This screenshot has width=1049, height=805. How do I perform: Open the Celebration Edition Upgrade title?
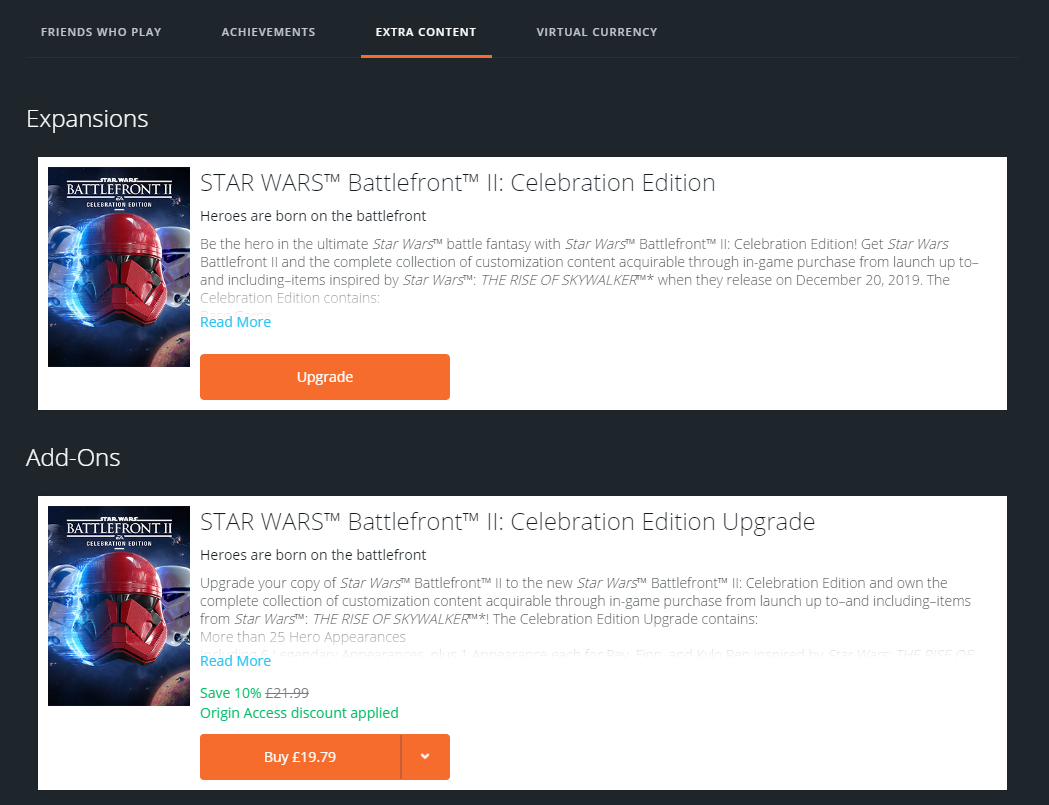pos(508,522)
